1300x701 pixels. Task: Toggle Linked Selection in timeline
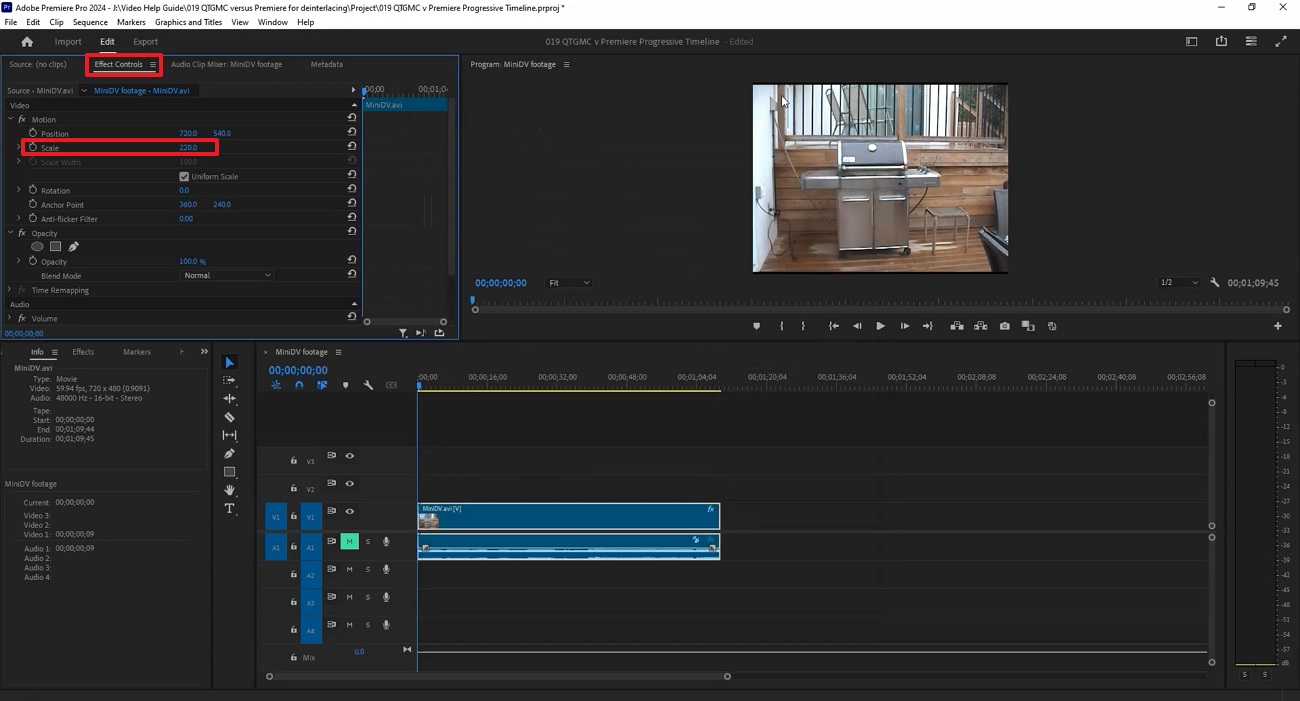pos(322,385)
